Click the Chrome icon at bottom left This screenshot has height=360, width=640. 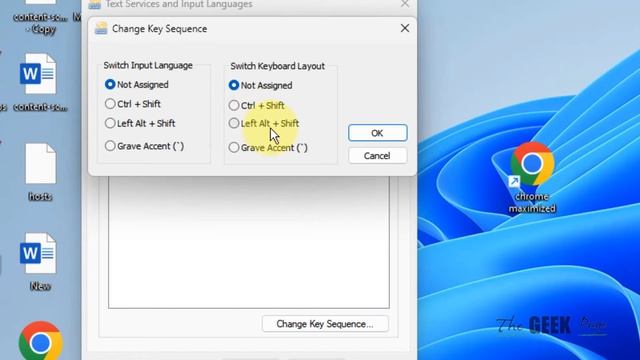(40, 341)
